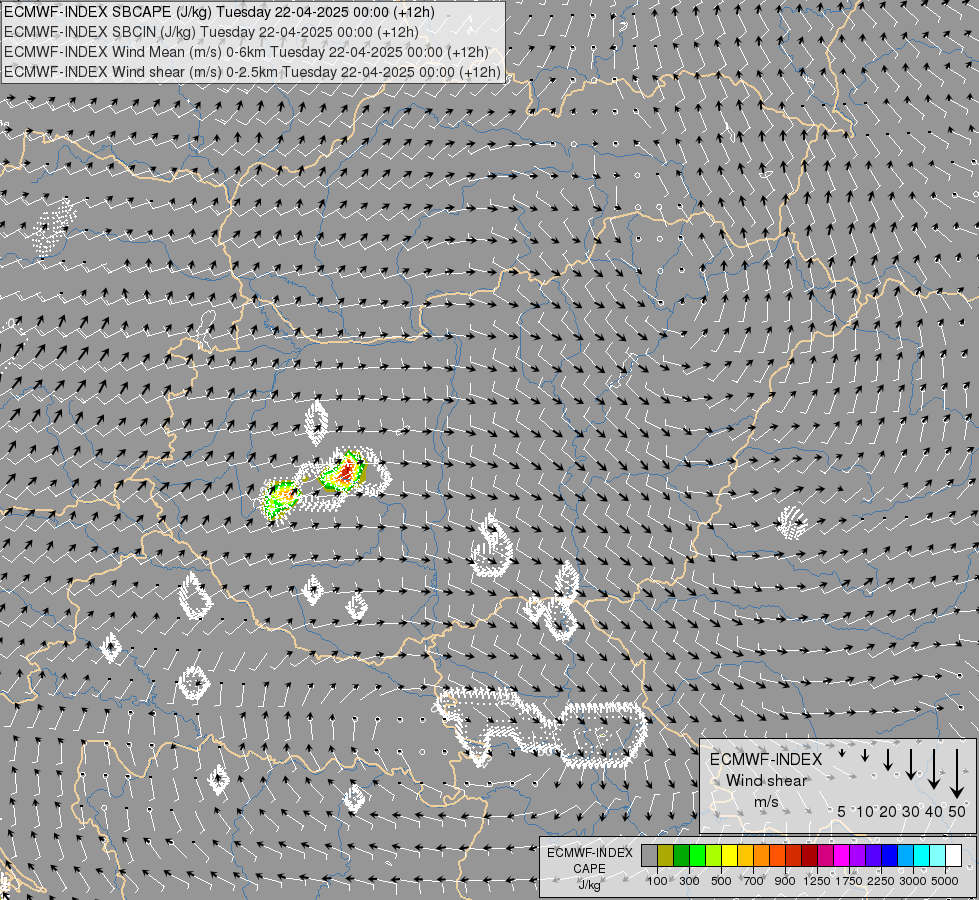This screenshot has width=979, height=900.
Task: Click the gray CAPE legend swatch
Action: [649, 855]
